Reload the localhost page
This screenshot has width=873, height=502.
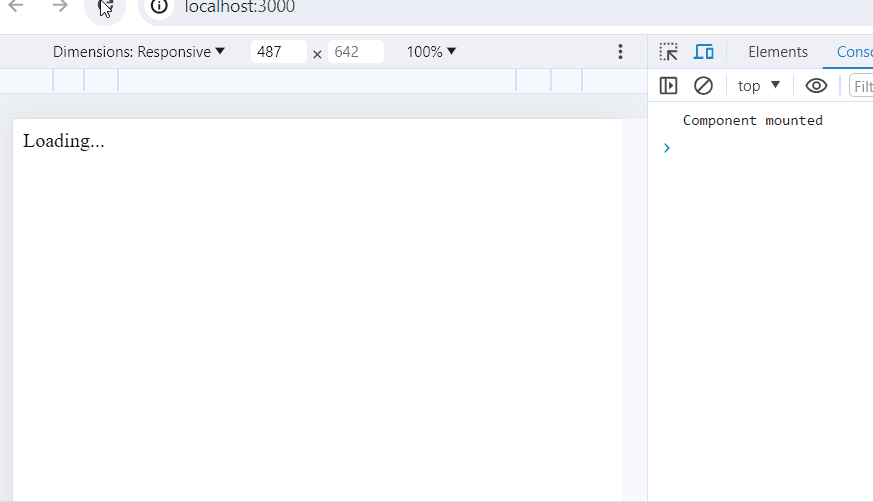(x=105, y=8)
